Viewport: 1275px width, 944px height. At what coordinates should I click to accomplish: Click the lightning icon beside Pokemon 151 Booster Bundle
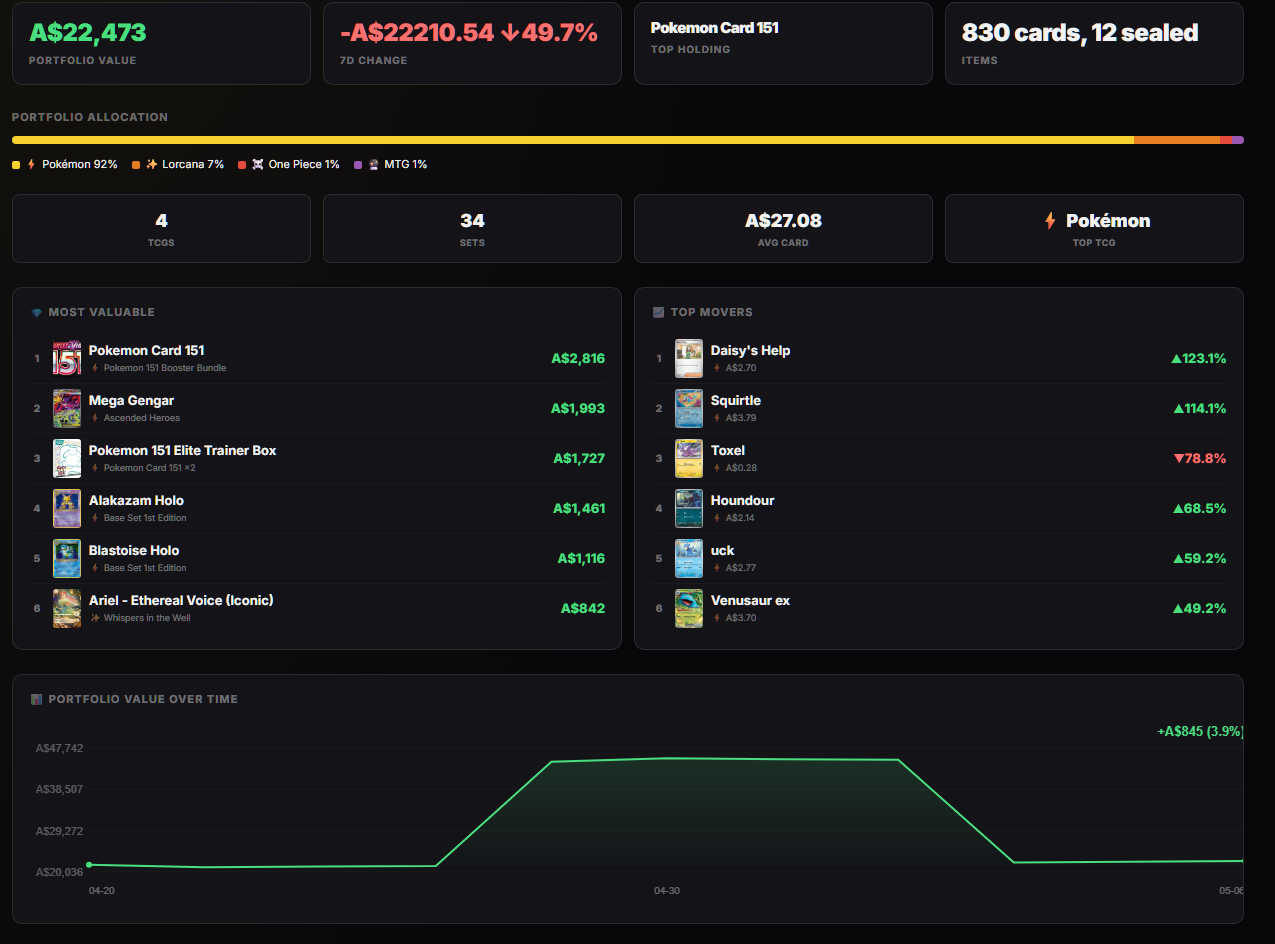coord(95,368)
